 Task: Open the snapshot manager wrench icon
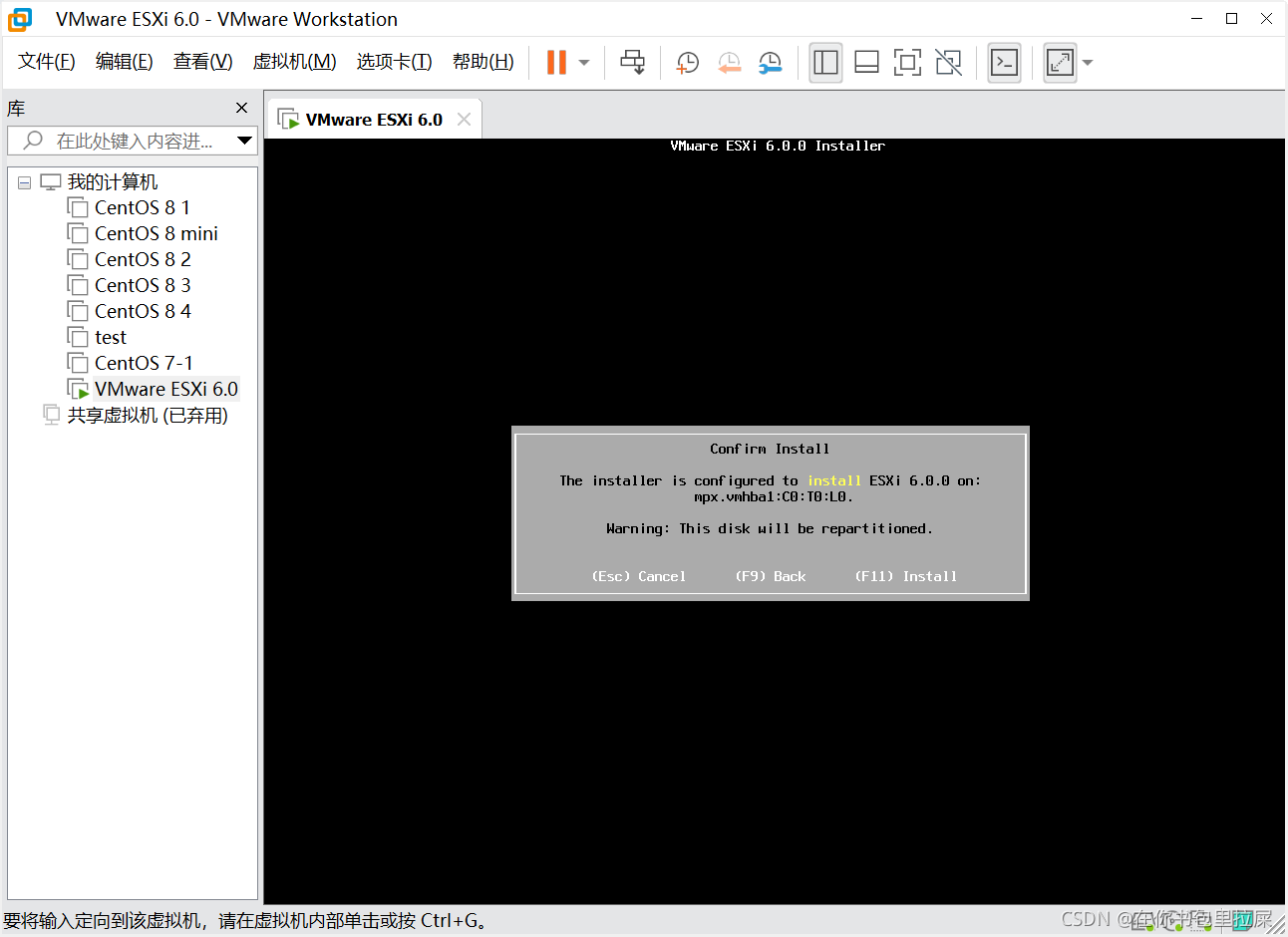[x=770, y=63]
